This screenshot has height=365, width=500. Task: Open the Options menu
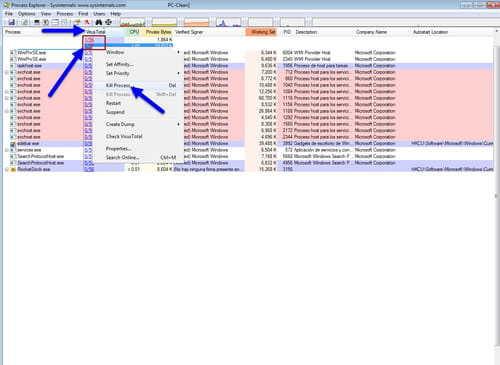point(27,14)
